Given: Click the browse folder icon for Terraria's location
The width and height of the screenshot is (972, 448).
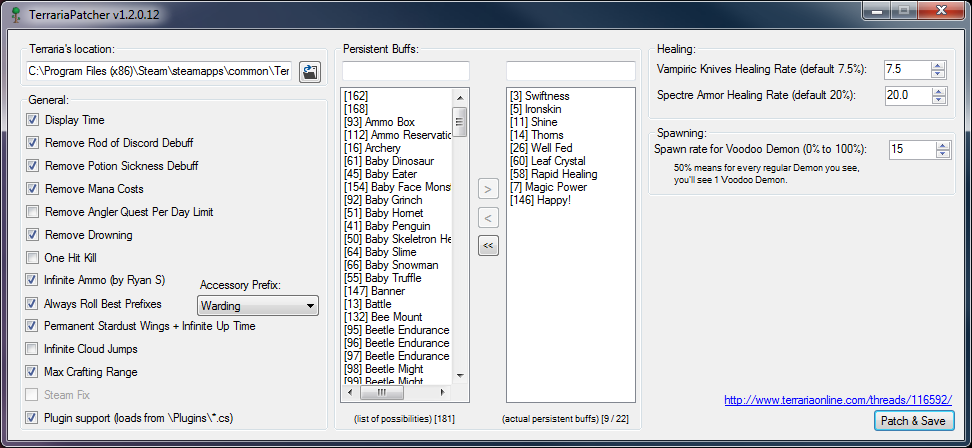Looking at the screenshot, I should [310, 71].
